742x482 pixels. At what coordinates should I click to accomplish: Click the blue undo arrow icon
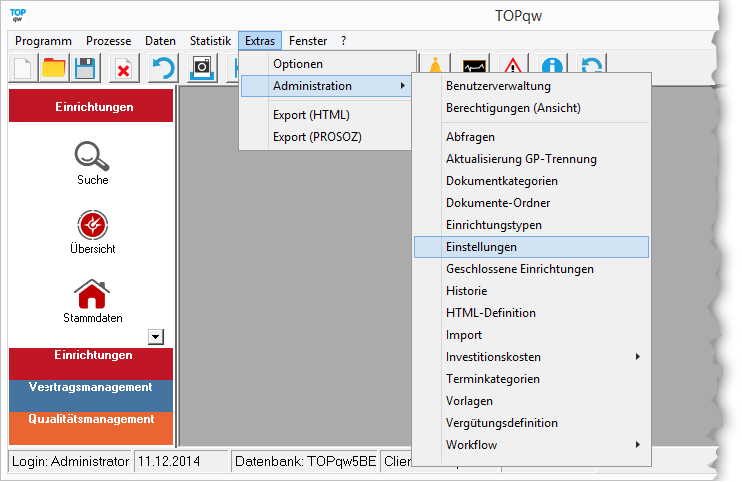tap(162, 68)
